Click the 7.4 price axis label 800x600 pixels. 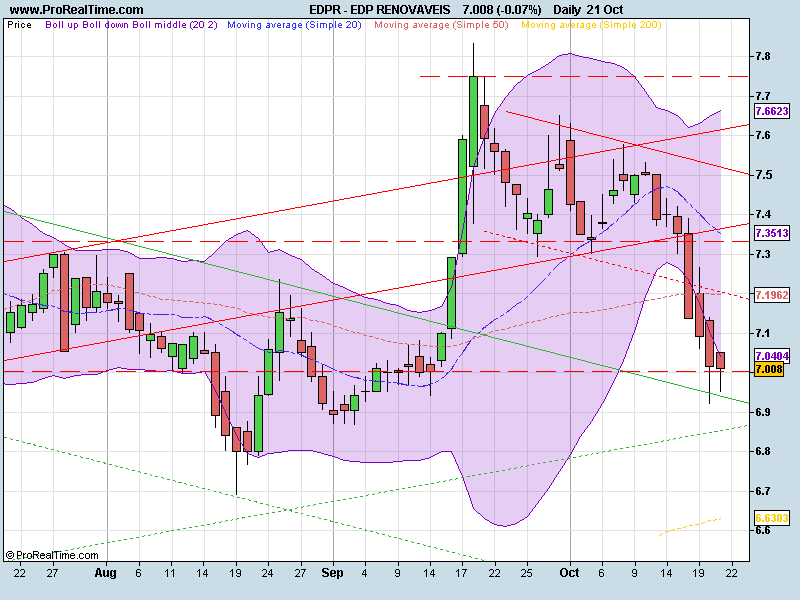(x=763, y=214)
